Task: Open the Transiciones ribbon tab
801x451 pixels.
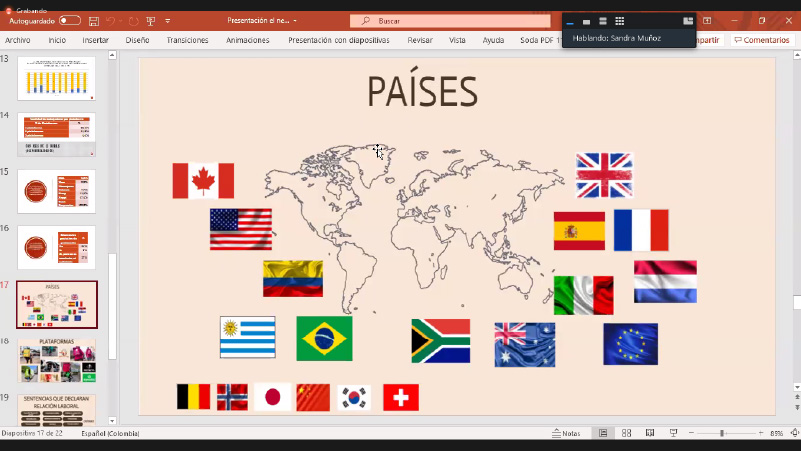Action: click(188, 40)
